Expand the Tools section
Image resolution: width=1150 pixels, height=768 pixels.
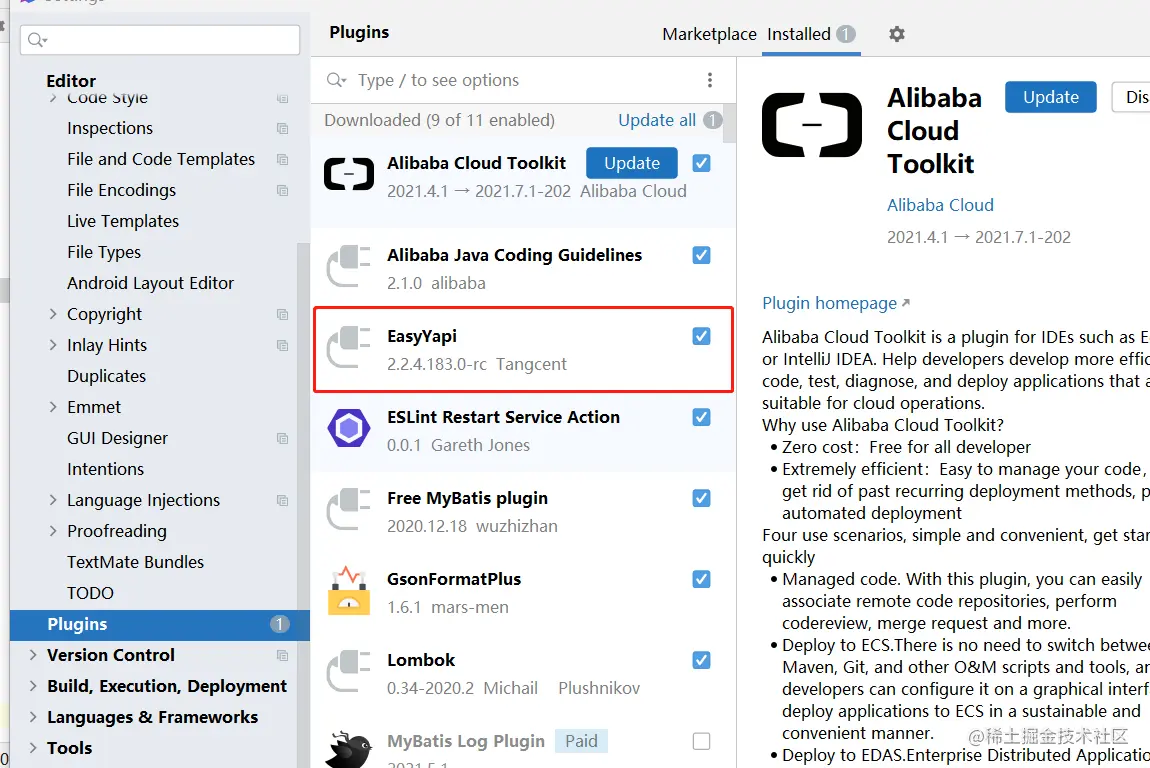coord(33,748)
